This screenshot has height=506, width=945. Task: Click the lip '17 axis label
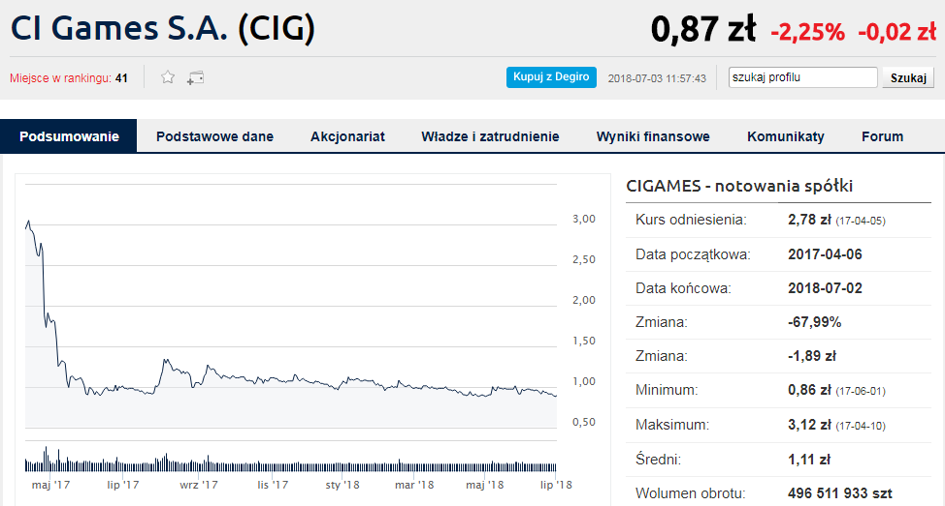[123, 485]
